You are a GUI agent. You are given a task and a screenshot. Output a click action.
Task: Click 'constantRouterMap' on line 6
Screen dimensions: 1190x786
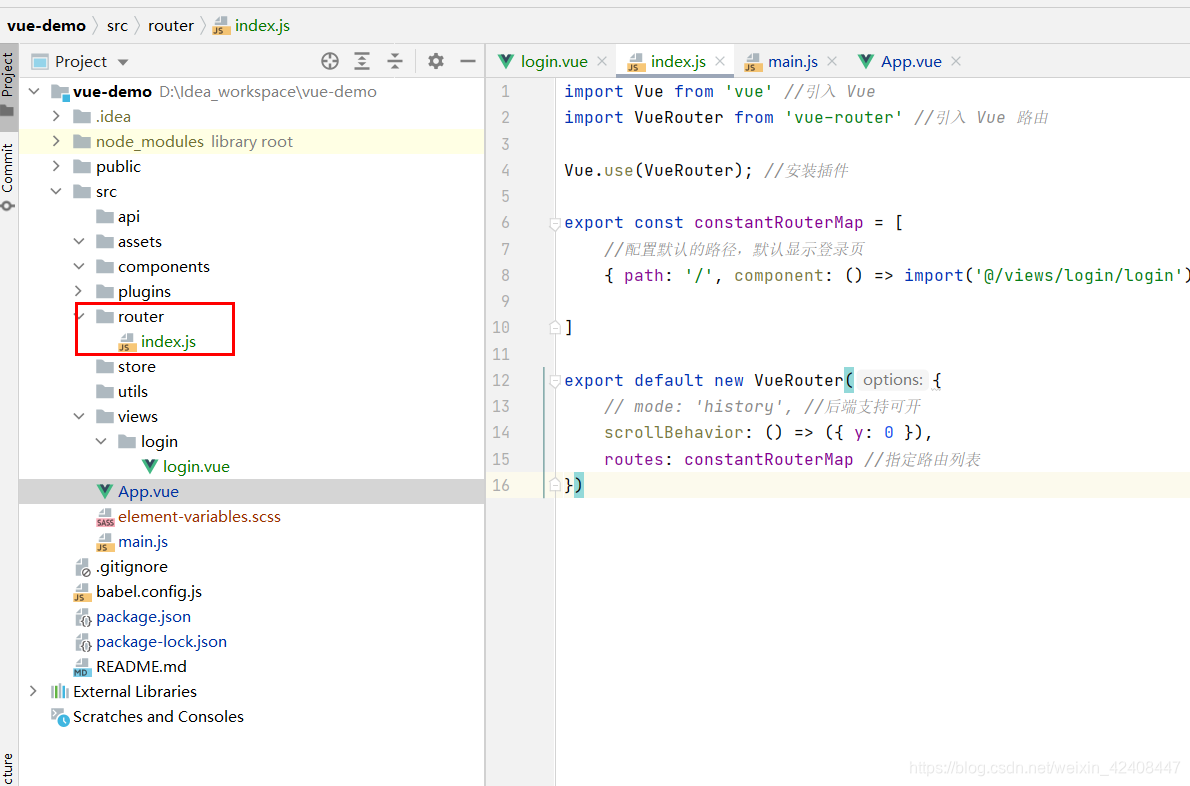(x=779, y=223)
